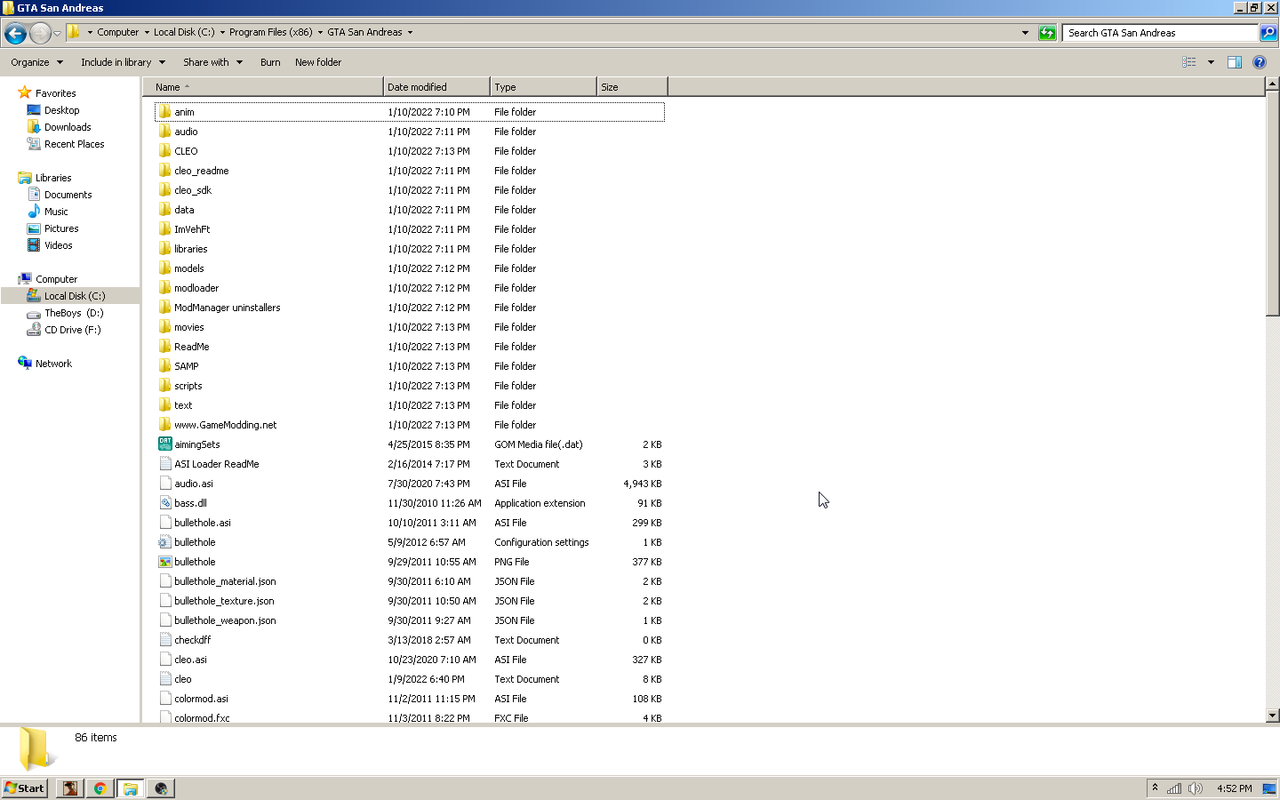
Task: Click the Forward navigation arrow
Action: (x=40, y=33)
